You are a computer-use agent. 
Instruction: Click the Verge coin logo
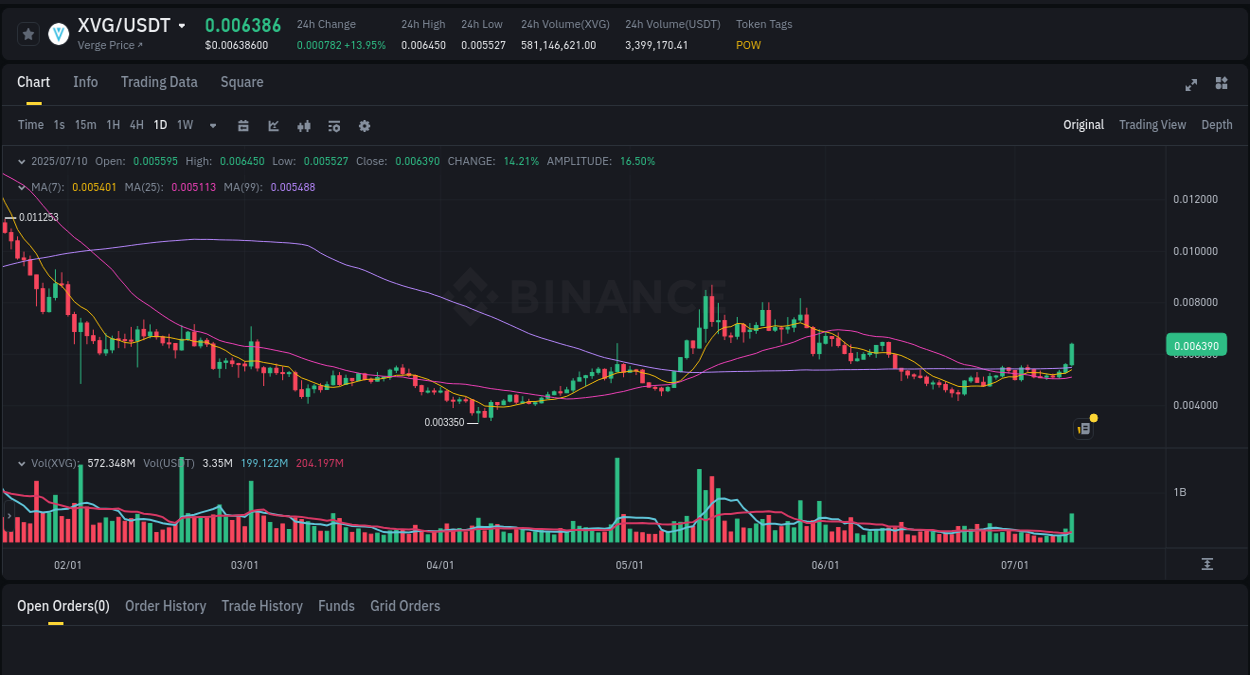click(x=57, y=33)
